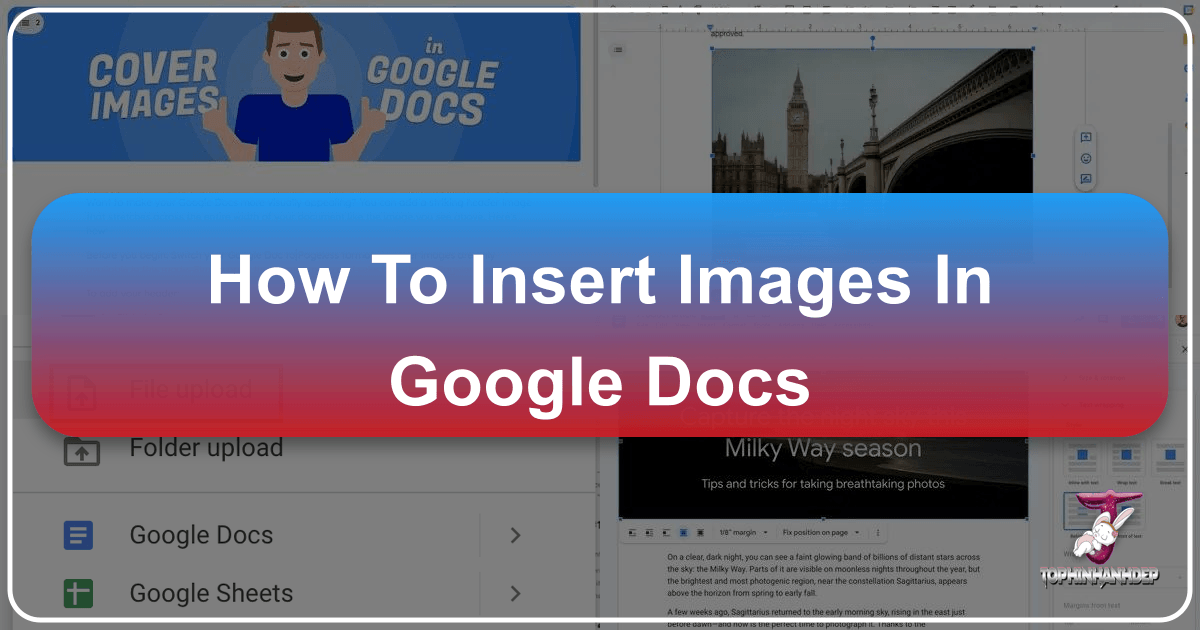Open the three-dot more options on image toolbar
Image resolution: width=1200 pixels, height=630 pixels.
click(878, 532)
